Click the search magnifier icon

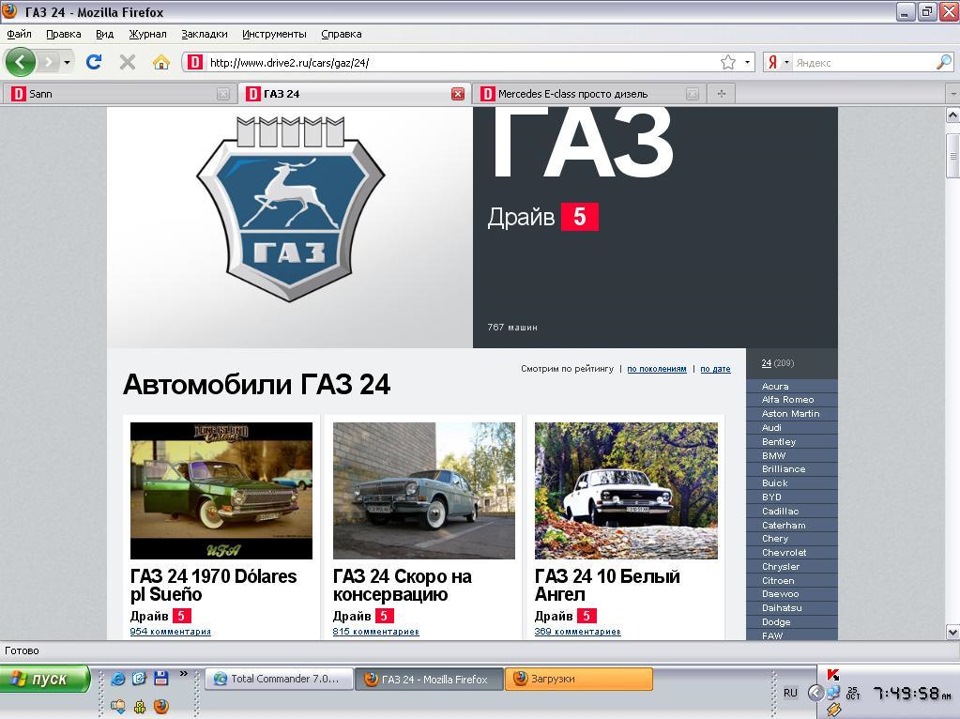944,62
